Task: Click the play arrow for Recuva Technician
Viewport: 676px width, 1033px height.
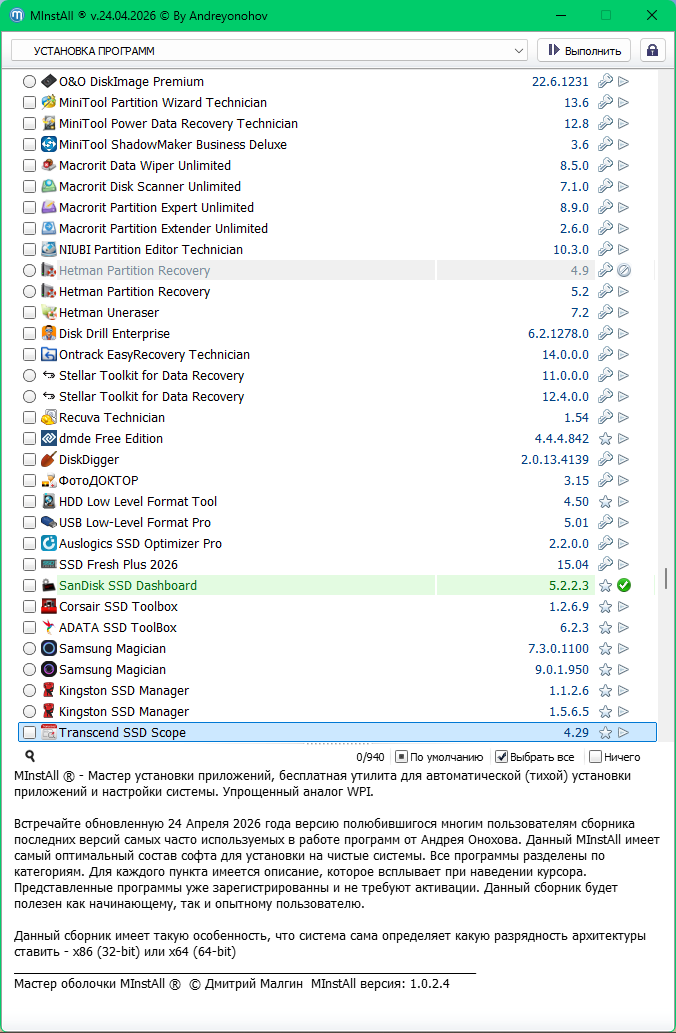Action: pyautogui.click(x=624, y=418)
